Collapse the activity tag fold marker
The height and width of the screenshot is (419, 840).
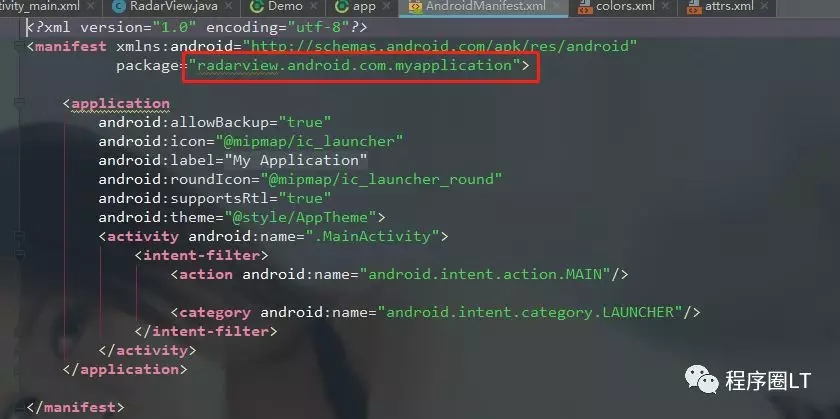tap(19, 235)
